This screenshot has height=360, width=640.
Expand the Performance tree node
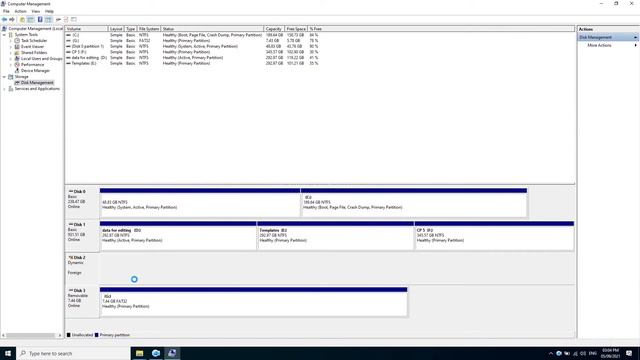coord(11,64)
